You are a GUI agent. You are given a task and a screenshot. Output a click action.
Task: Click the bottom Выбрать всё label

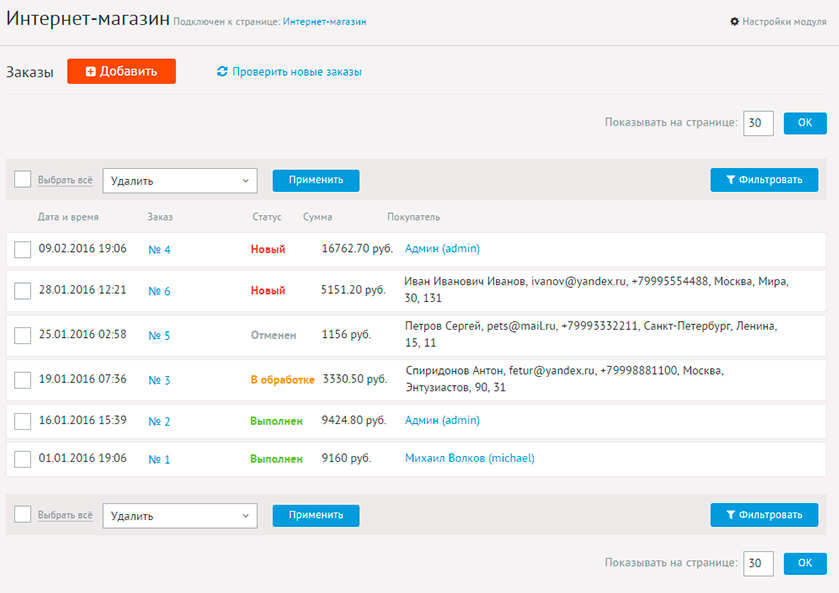65,515
